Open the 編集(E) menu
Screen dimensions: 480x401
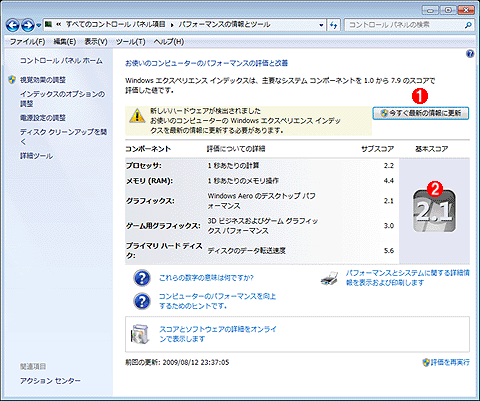tap(65, 42)
